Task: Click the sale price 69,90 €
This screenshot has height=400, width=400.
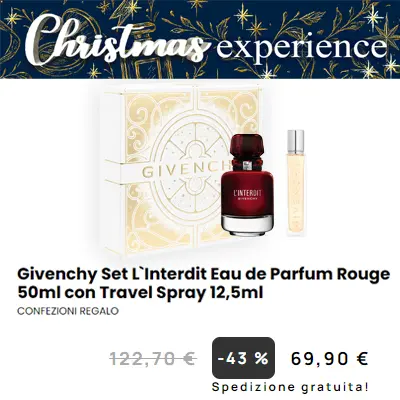Action: (329, 359)
